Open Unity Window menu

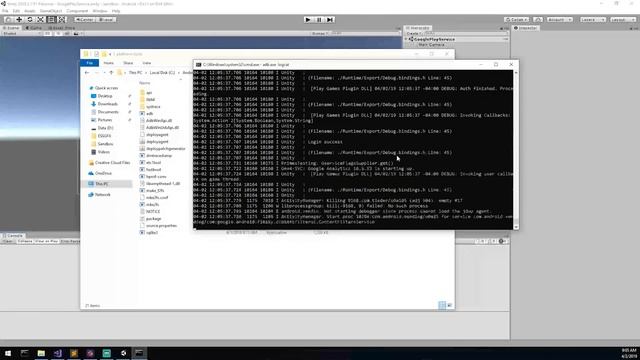100,11
